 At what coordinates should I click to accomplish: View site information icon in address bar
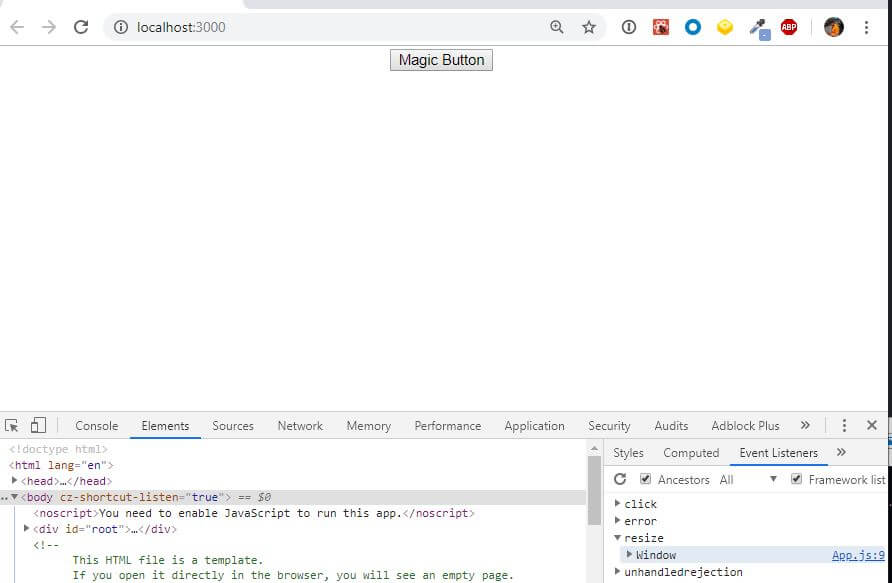(x=121, y=27)
